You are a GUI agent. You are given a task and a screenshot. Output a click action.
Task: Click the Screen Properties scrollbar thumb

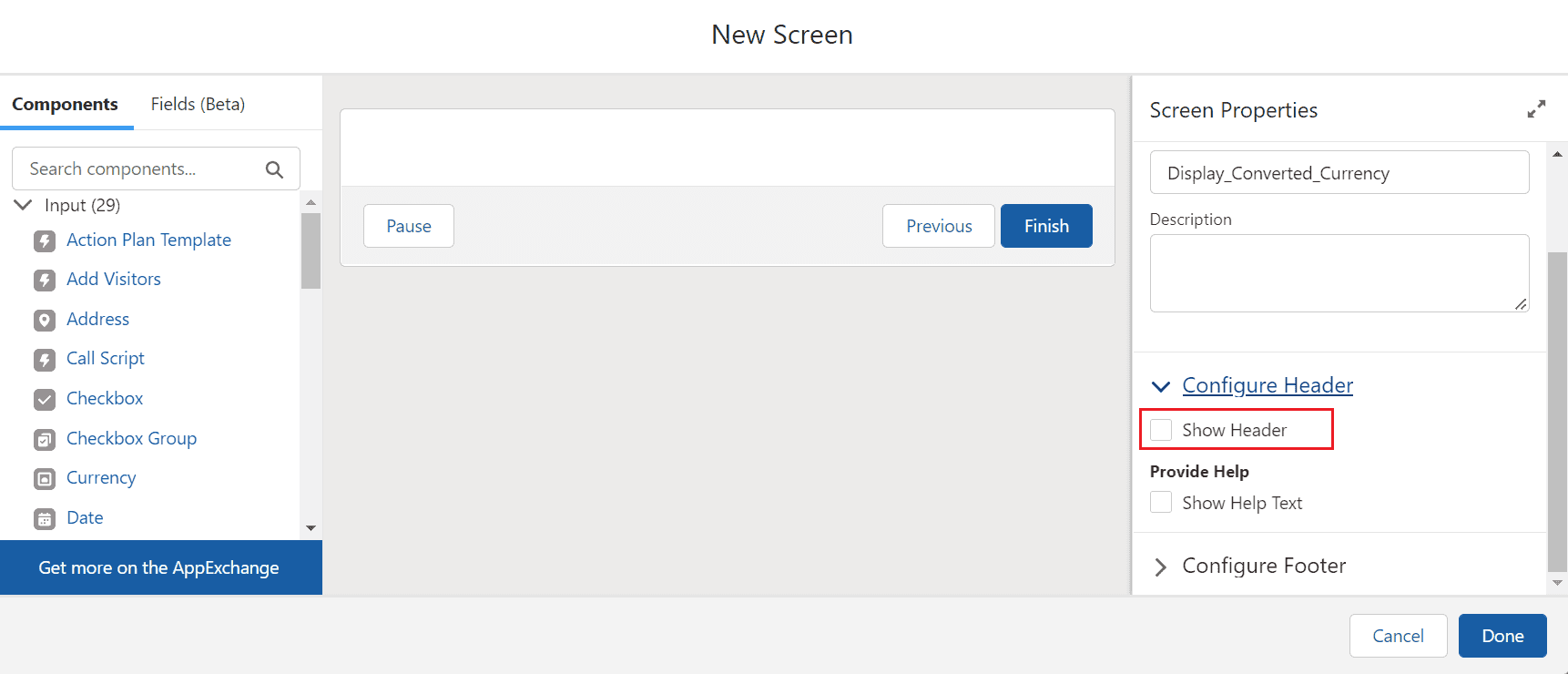[x=1557, y=410]
